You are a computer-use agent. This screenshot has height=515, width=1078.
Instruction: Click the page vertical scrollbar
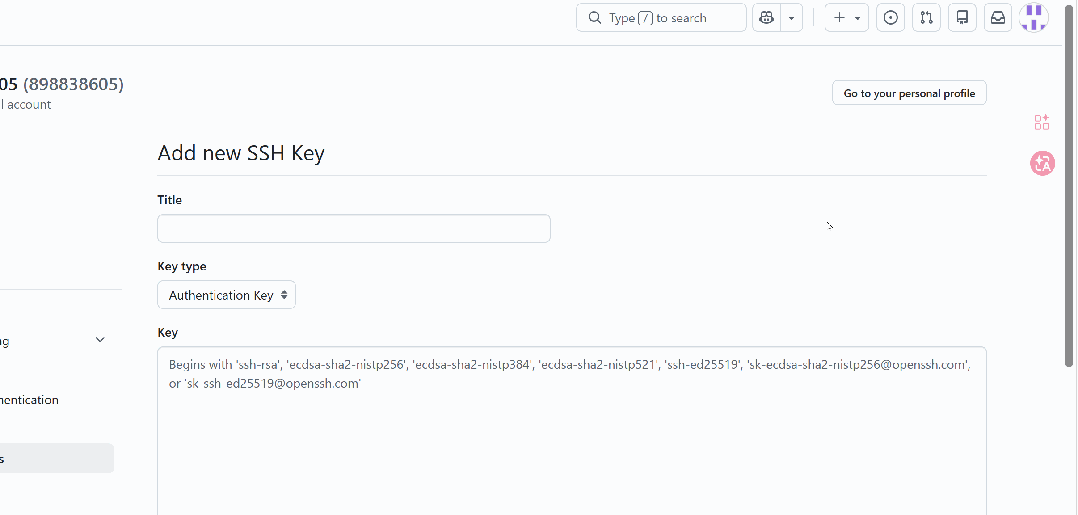click(1070, 200)
